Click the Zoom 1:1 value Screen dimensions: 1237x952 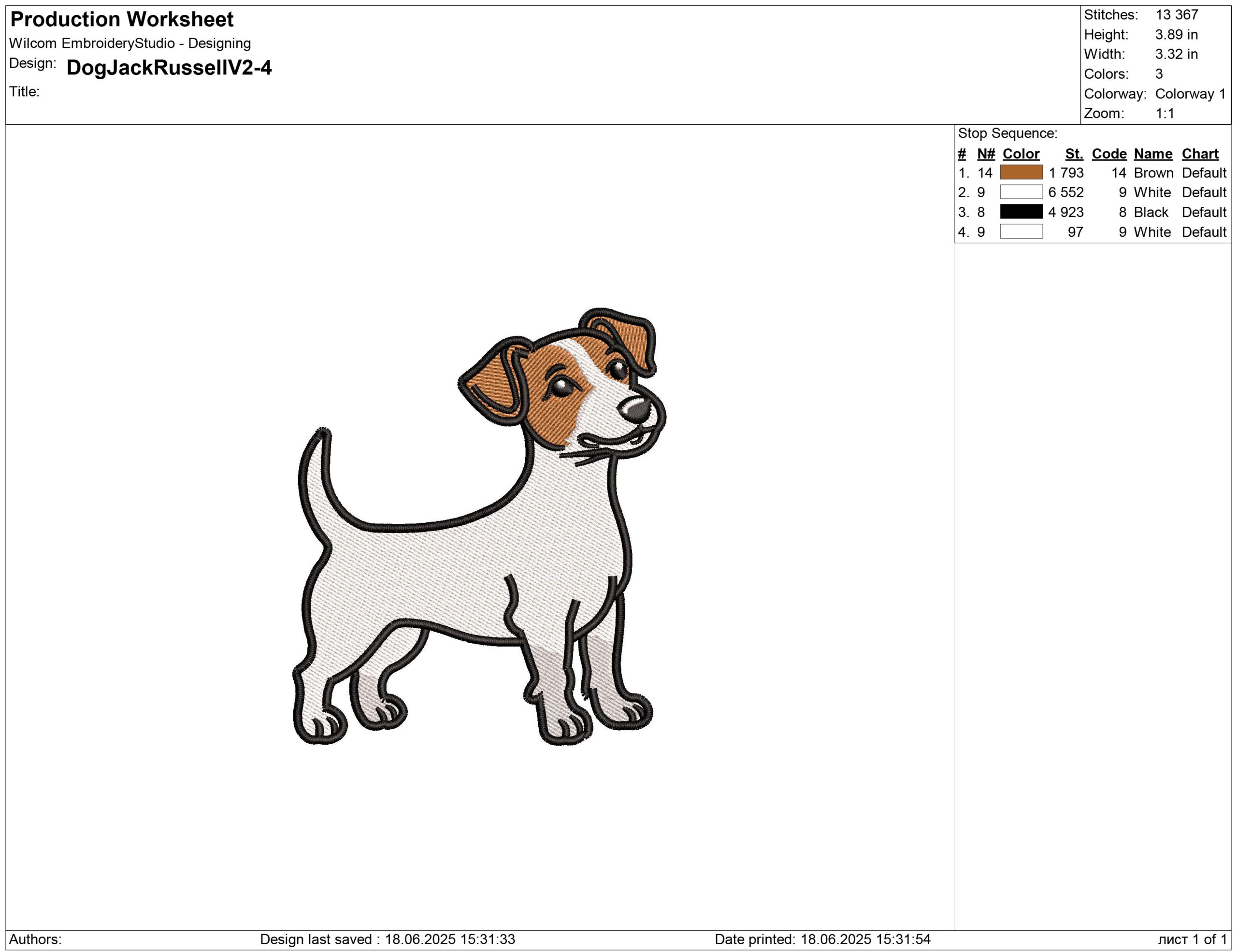coord(1165,113)
